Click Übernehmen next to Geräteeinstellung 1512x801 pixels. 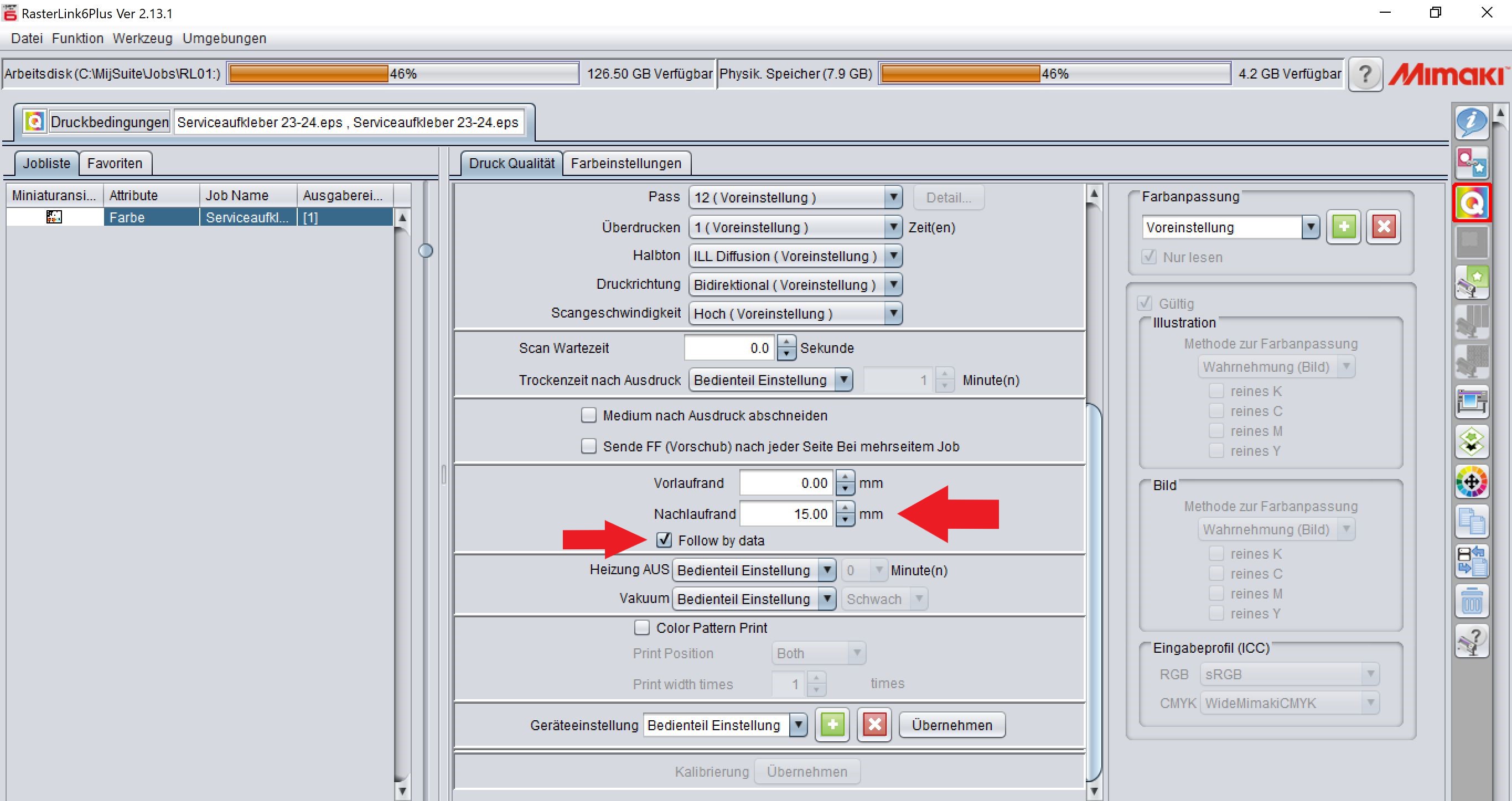(x=951, y=725)
